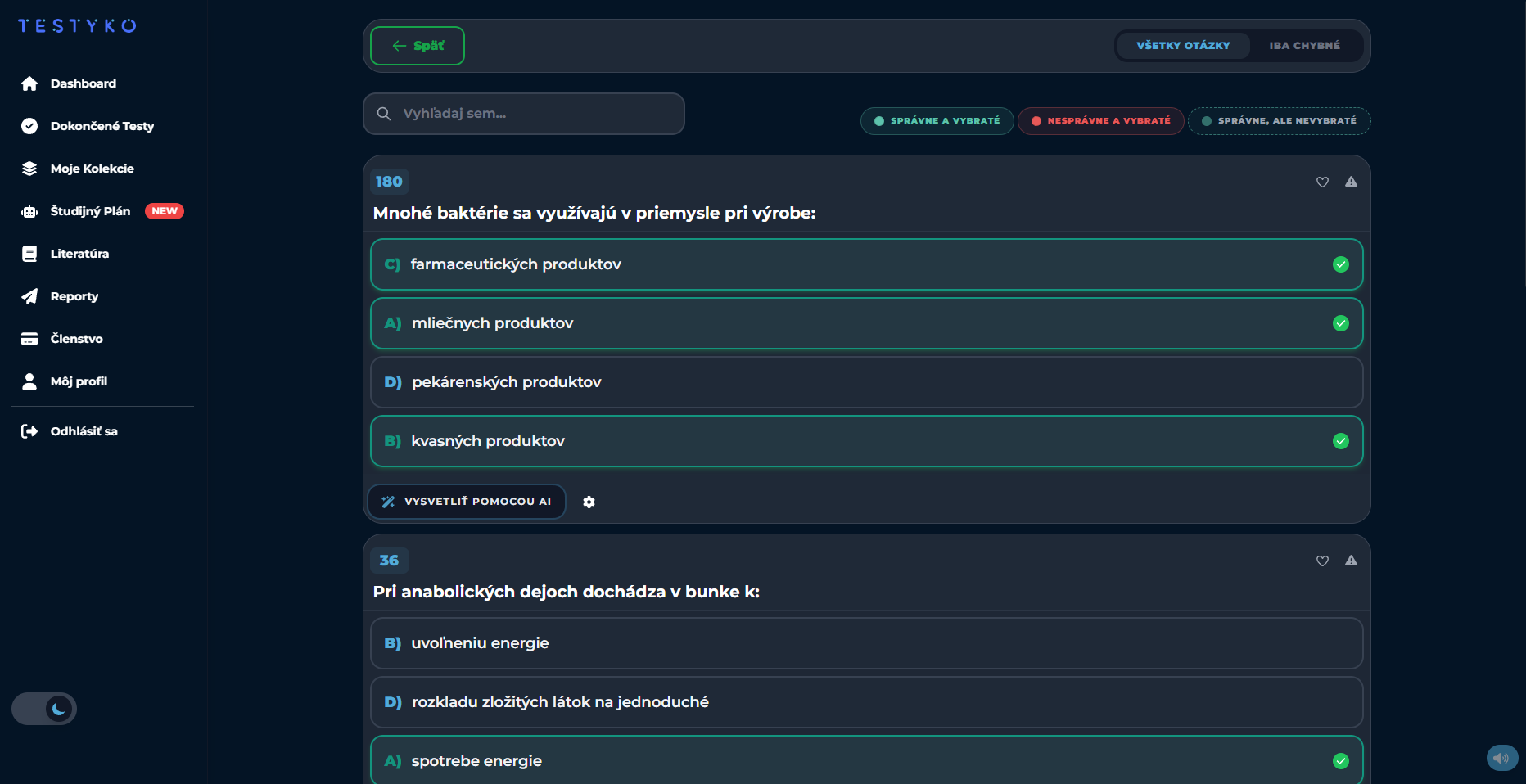Toggle the Správne a vybraté filter

coord(937,121)
